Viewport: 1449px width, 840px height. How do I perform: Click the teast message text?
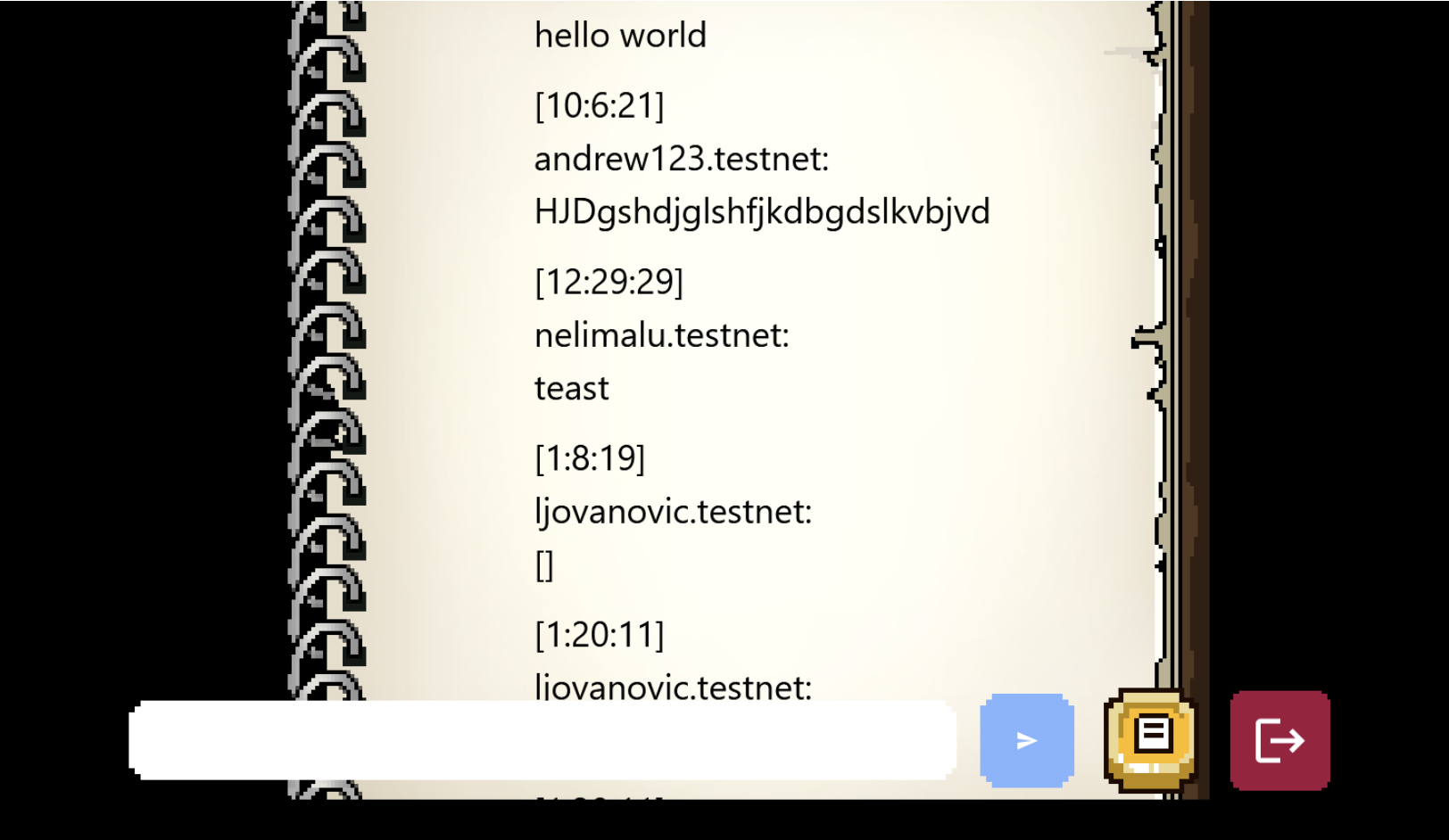pyautogui.click(x=572, y=389)
